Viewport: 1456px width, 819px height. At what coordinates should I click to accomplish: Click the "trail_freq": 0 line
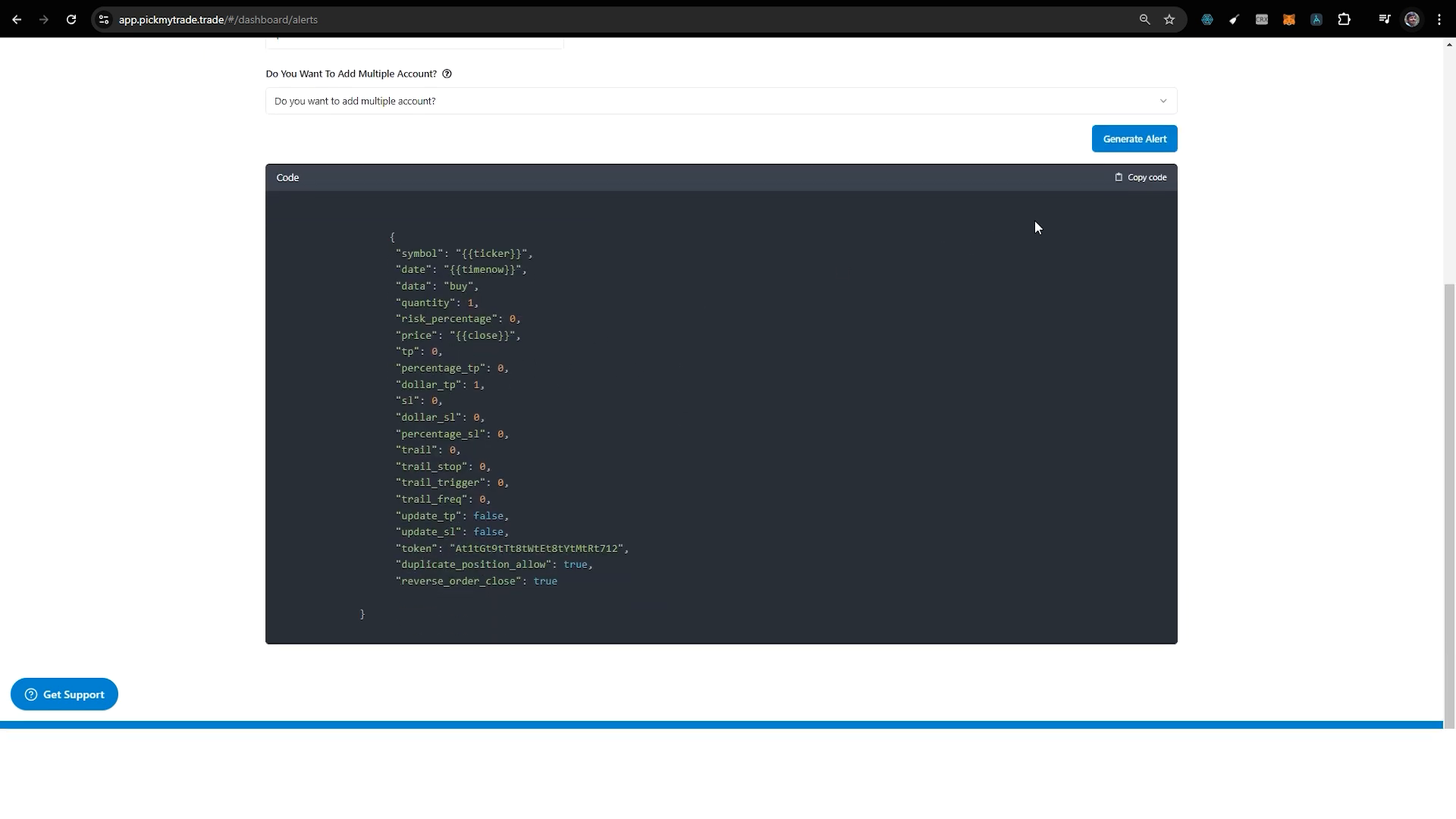[x=443, y=499]
